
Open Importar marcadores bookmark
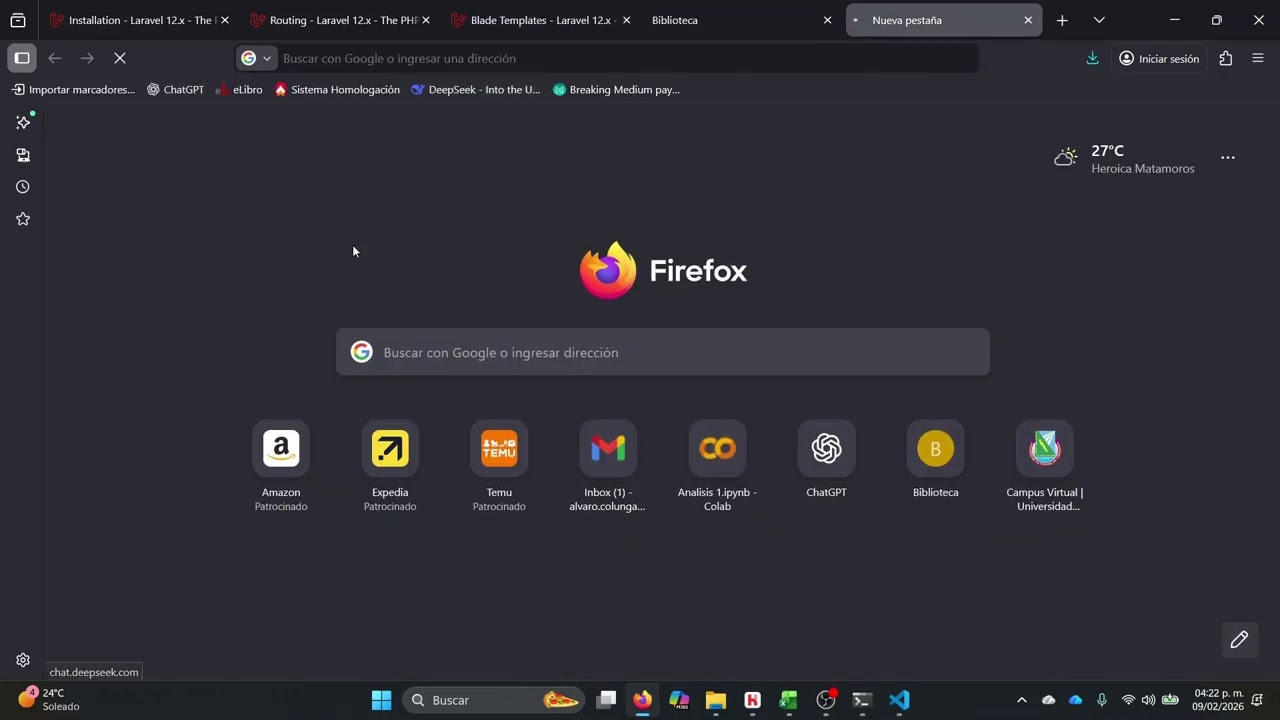73,90
